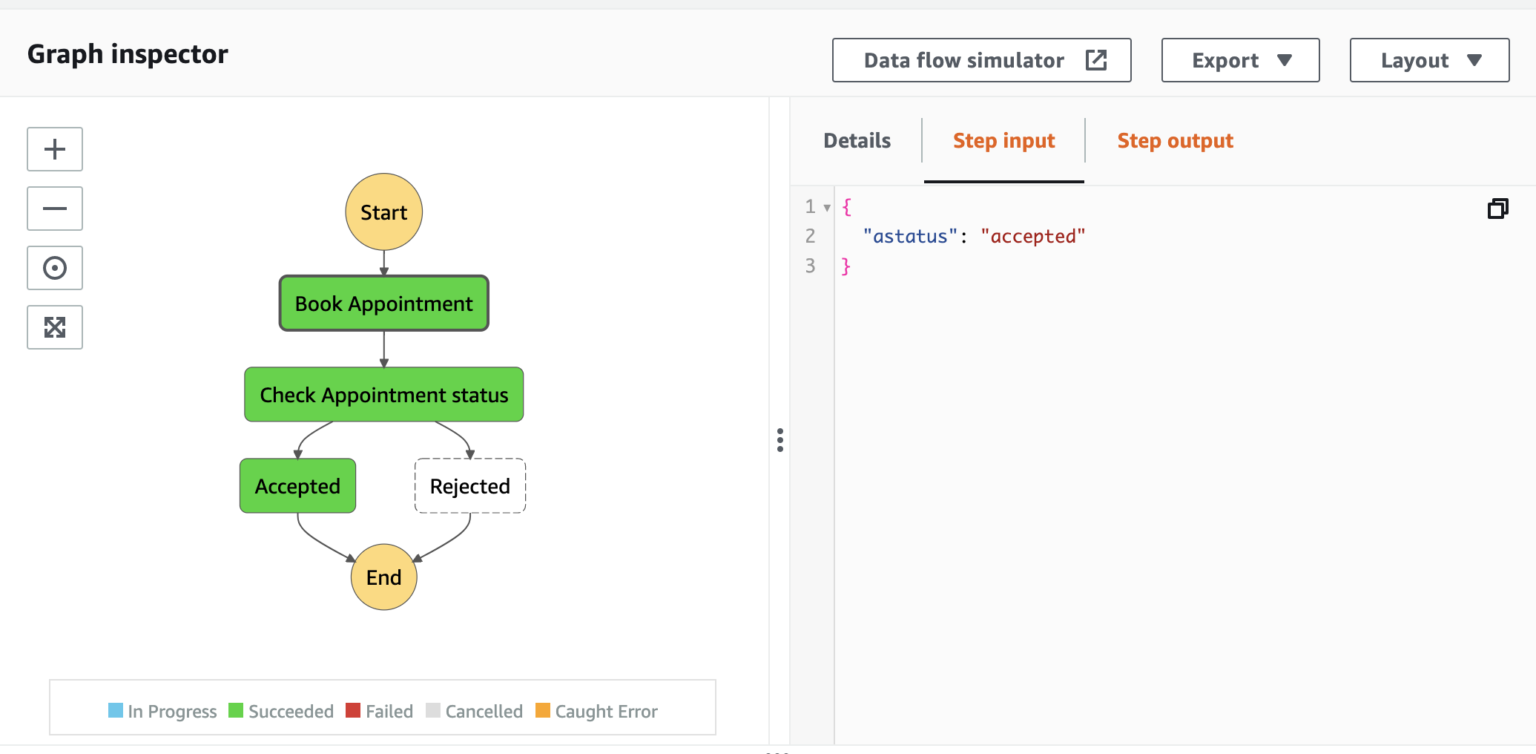Click the zoom out icon on the graph

pyautogui.click(x=54, y=208)
